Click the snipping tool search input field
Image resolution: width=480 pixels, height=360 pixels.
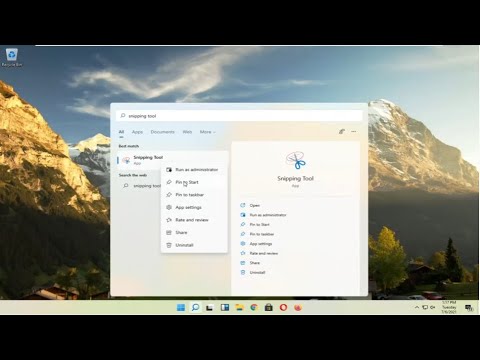pos(239,116)
